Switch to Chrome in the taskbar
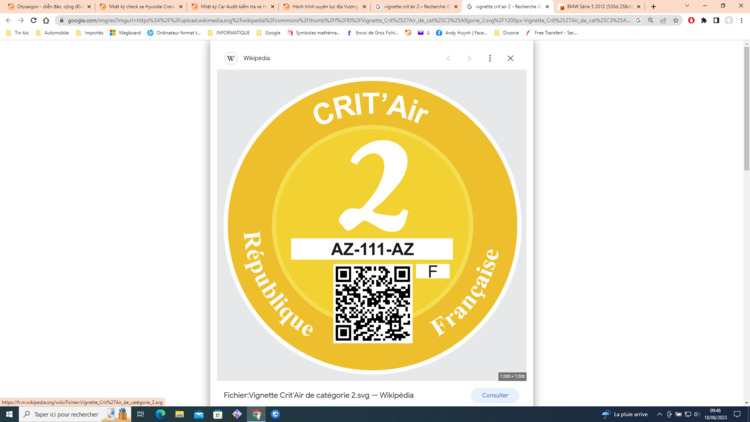 256,414
